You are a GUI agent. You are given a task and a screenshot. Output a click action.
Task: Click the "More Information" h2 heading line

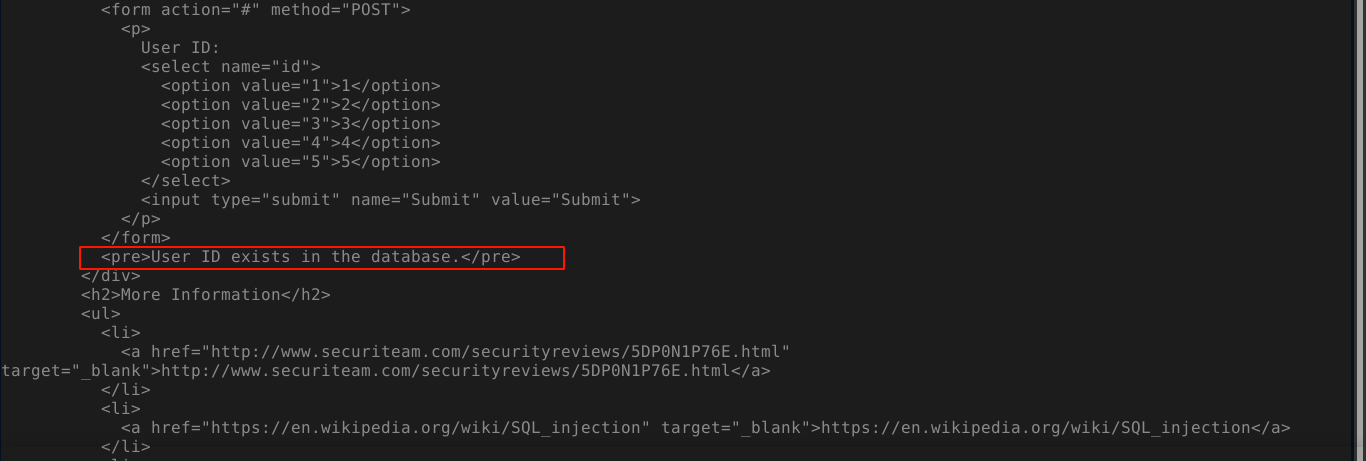206,295
